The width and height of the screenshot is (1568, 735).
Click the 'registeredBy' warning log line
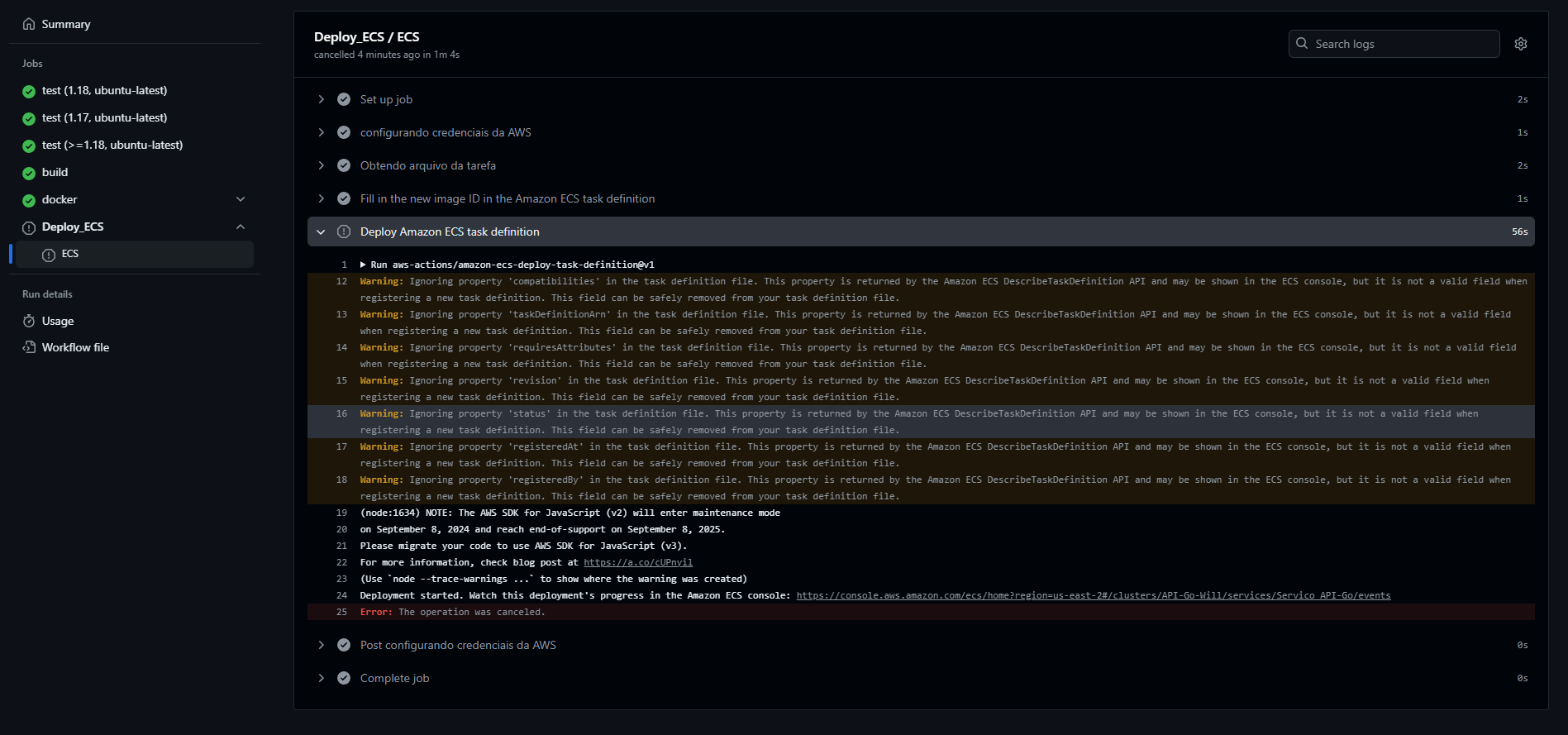pos(921,488)
